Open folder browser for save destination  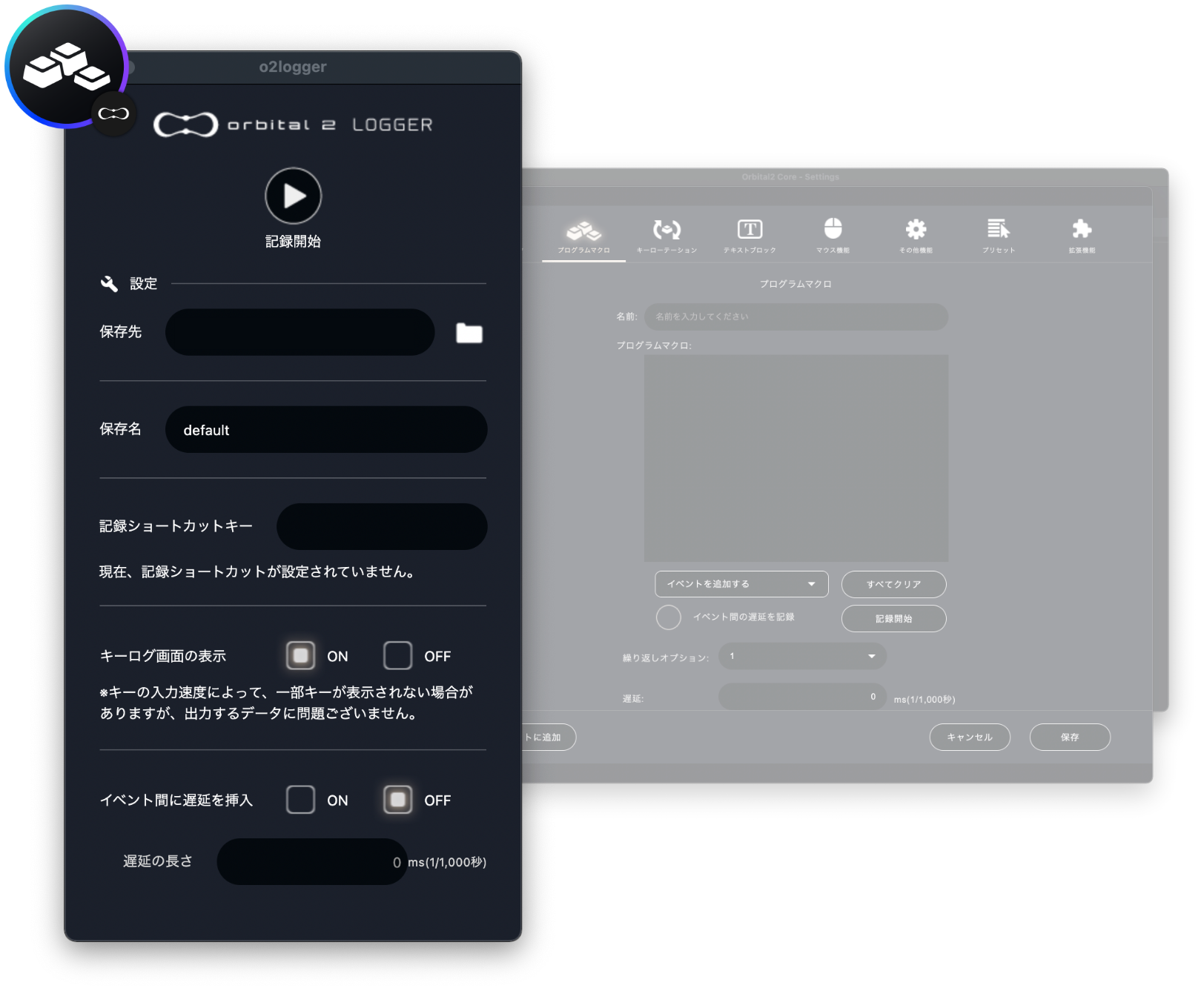469,333
